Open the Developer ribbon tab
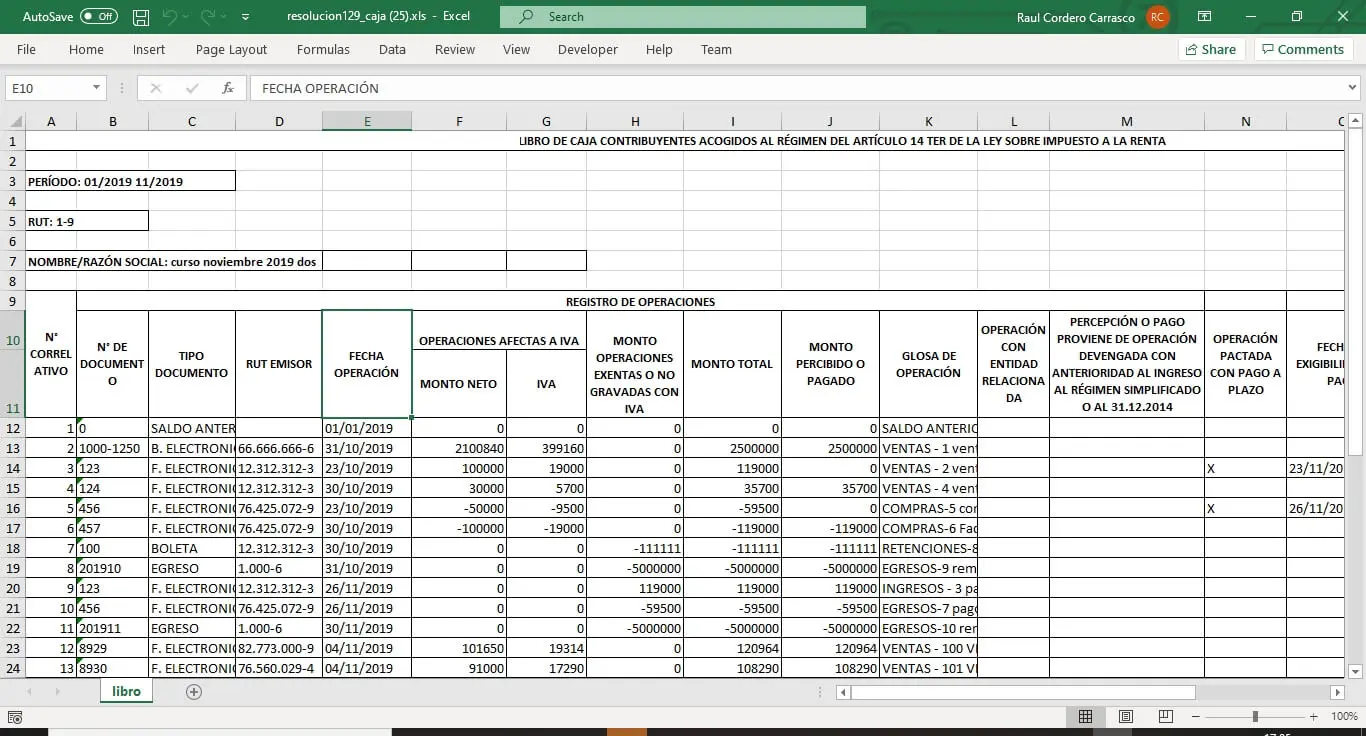 (587, 49)
